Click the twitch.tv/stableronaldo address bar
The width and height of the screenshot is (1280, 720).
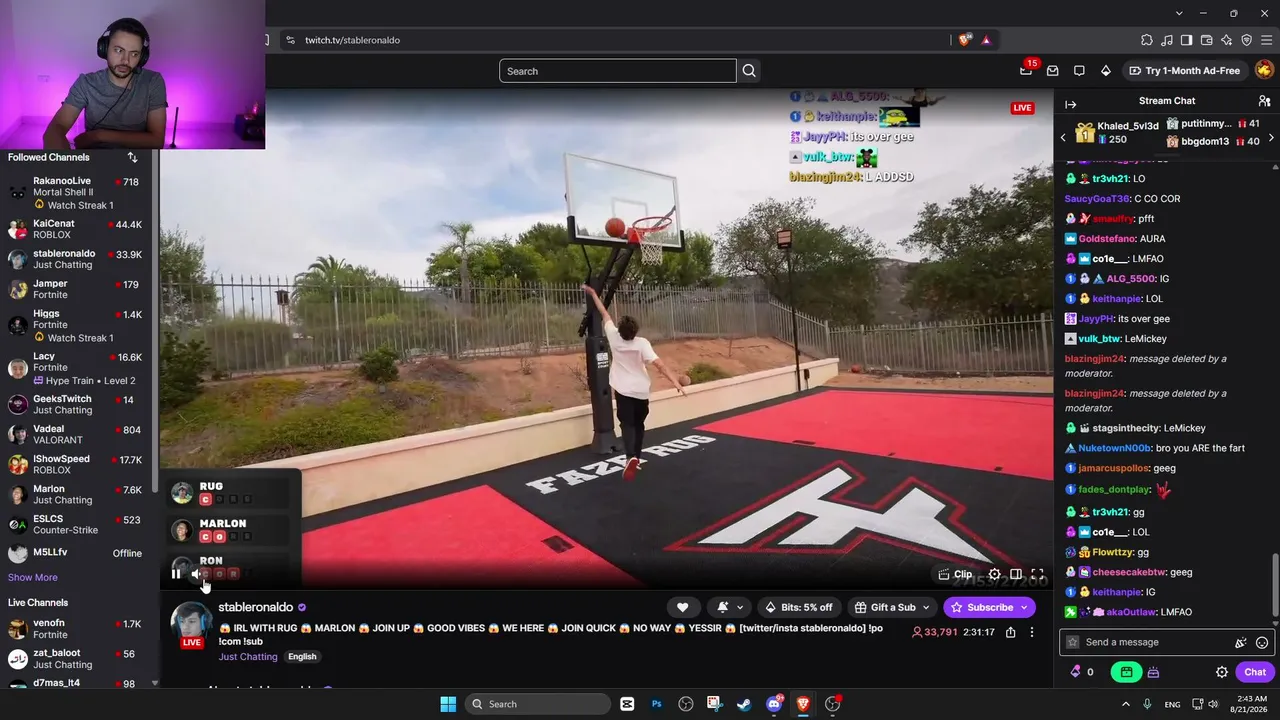tap(615, 40)
